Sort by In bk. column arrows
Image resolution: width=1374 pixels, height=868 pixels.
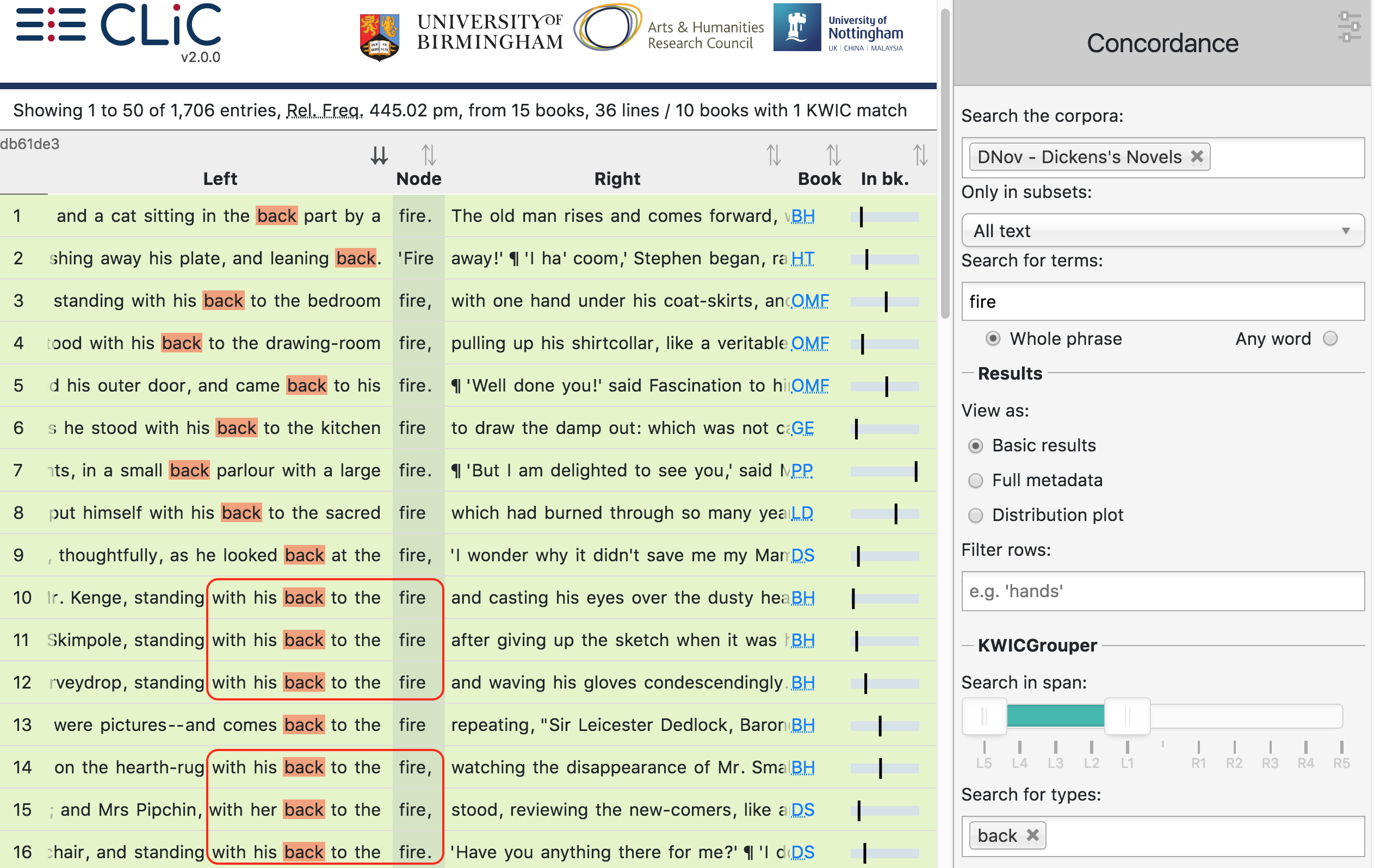[x=920, y=154]
